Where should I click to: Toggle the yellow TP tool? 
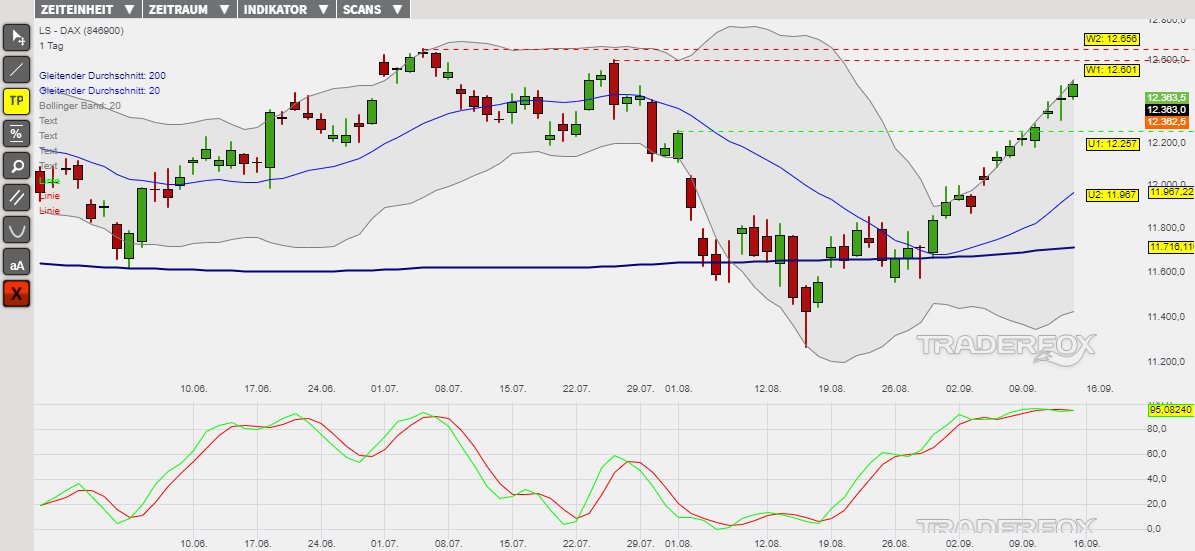[17, 101]
